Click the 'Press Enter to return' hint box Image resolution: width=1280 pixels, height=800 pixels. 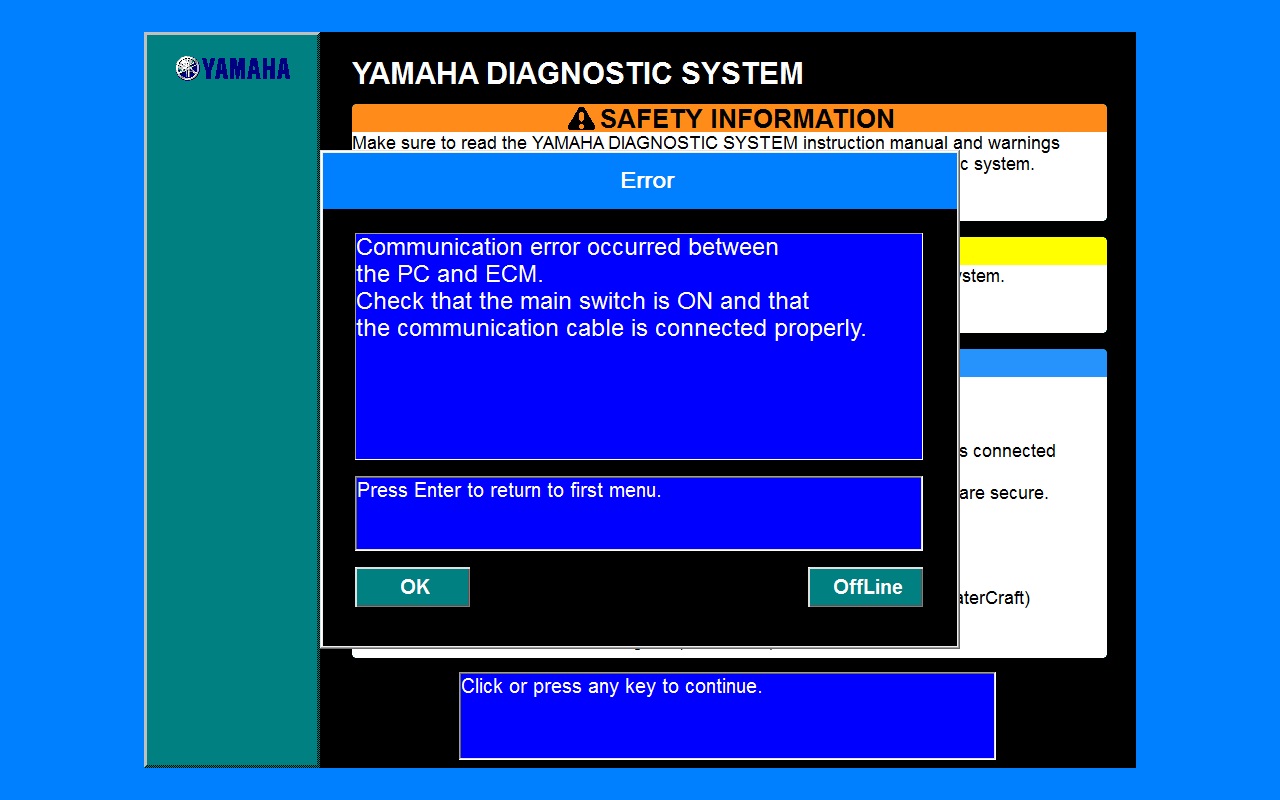click(638, 513)
